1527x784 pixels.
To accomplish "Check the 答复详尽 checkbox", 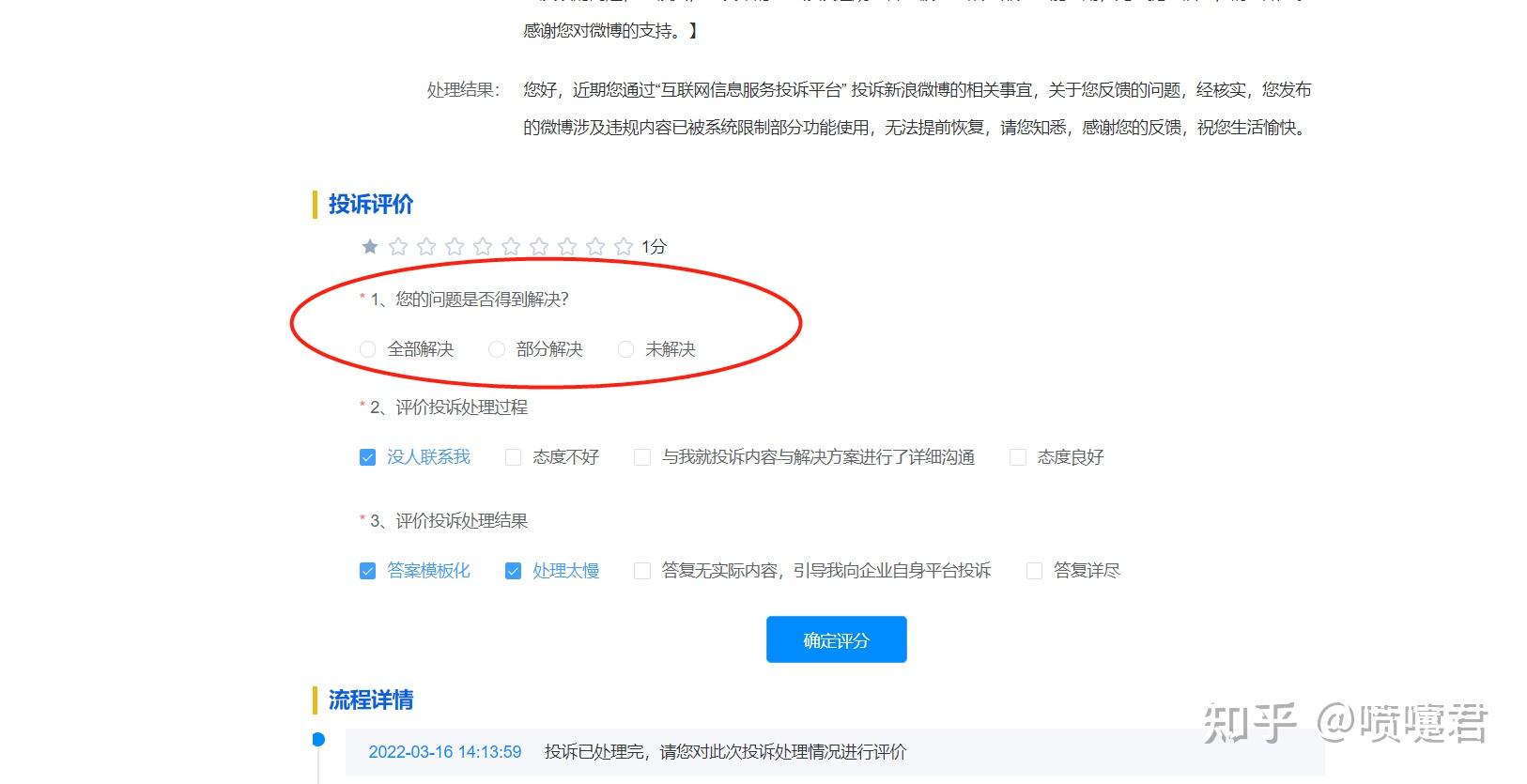I will pyautogui.click(x=1034, y=571).
